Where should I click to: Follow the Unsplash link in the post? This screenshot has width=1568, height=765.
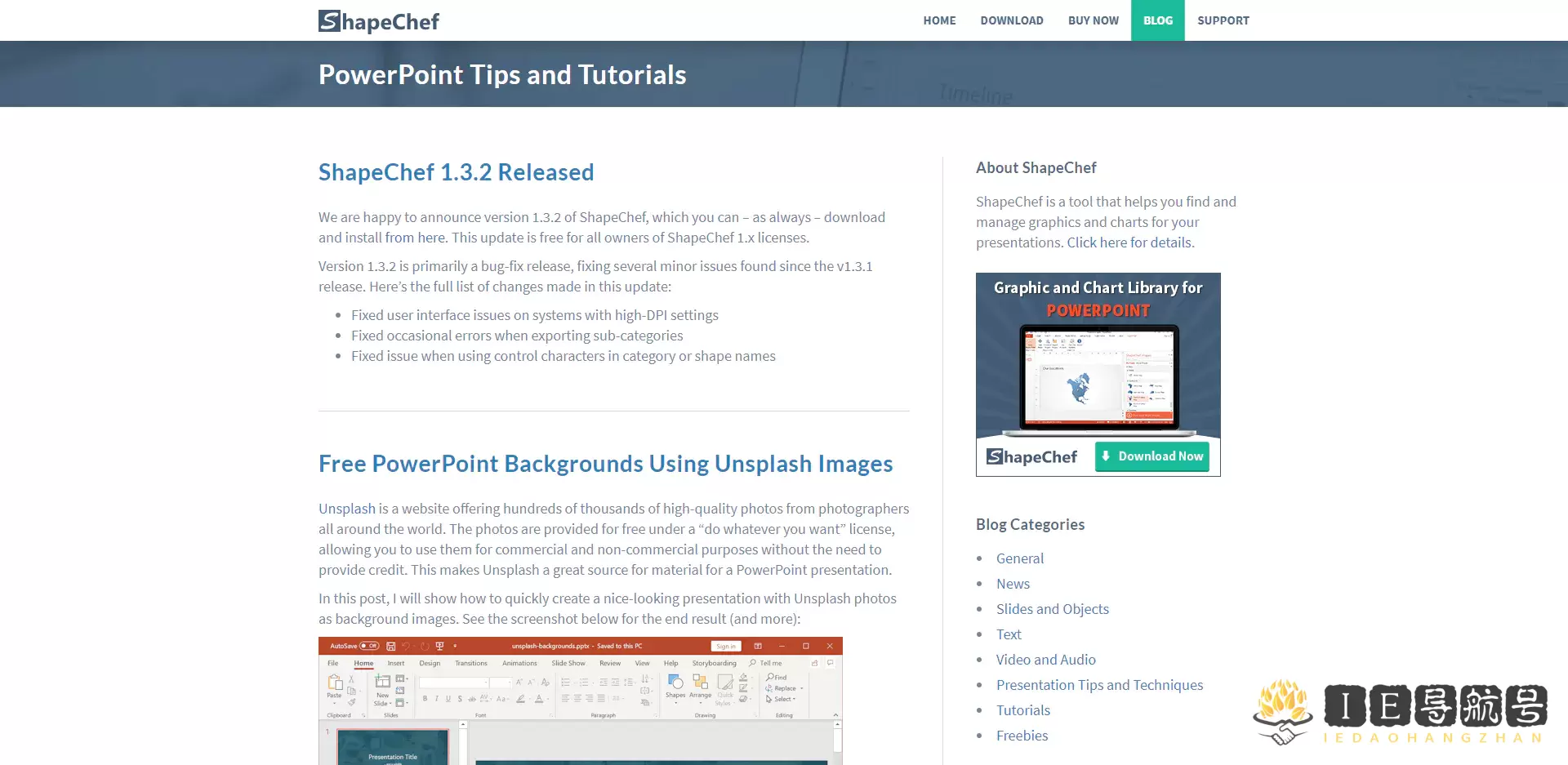[347, 509]
